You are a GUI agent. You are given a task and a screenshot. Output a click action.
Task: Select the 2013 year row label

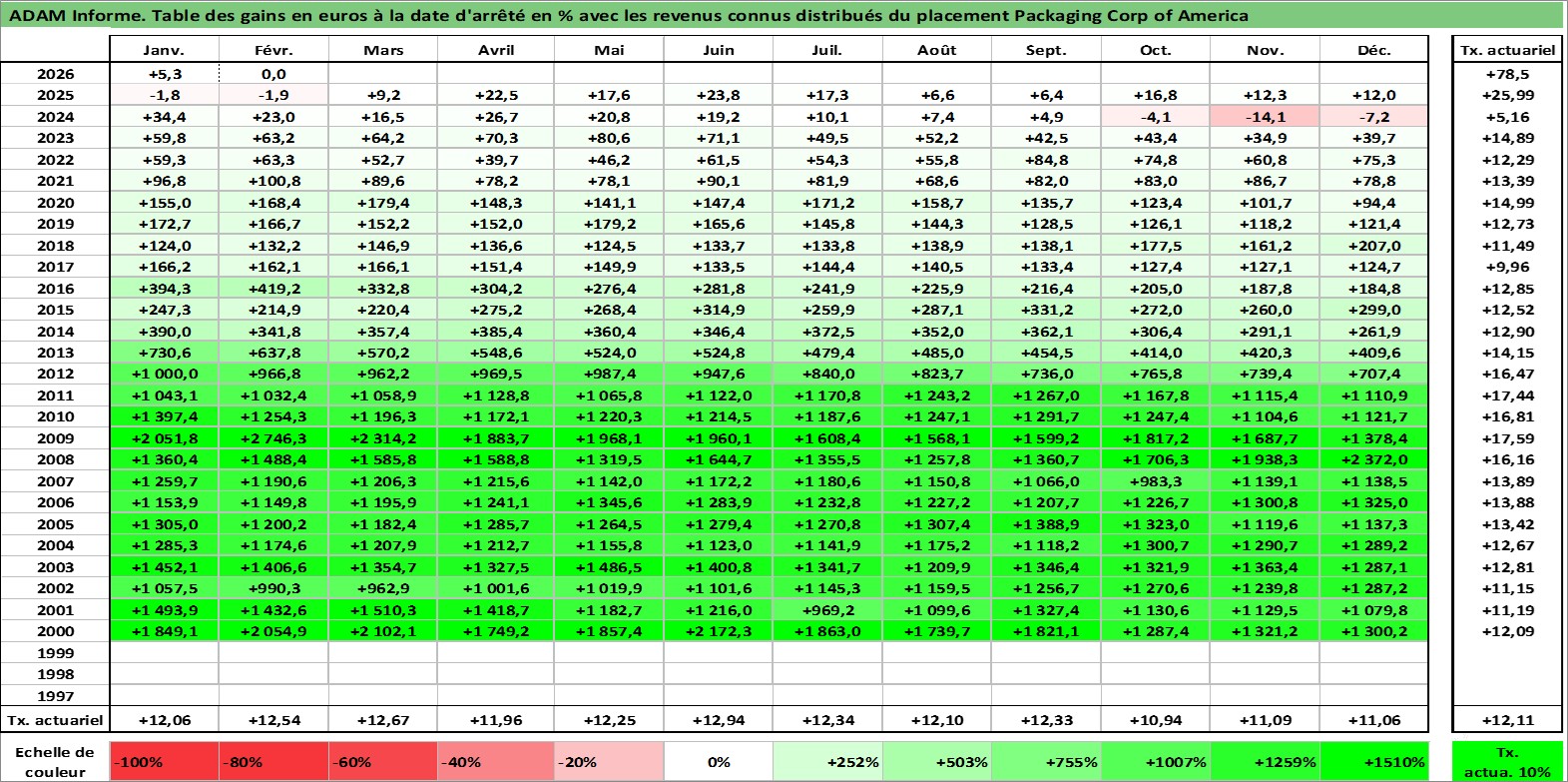(x=55, y=353)
